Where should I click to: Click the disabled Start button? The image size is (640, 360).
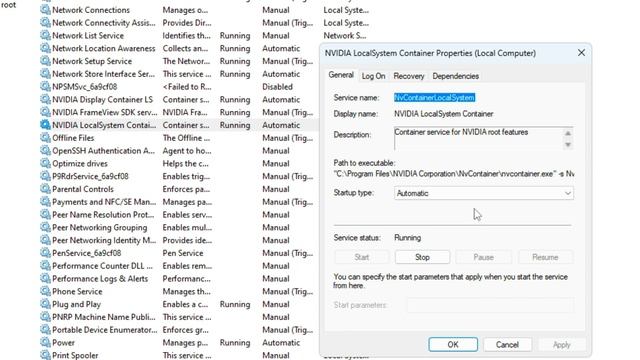(x=362, y=257)
